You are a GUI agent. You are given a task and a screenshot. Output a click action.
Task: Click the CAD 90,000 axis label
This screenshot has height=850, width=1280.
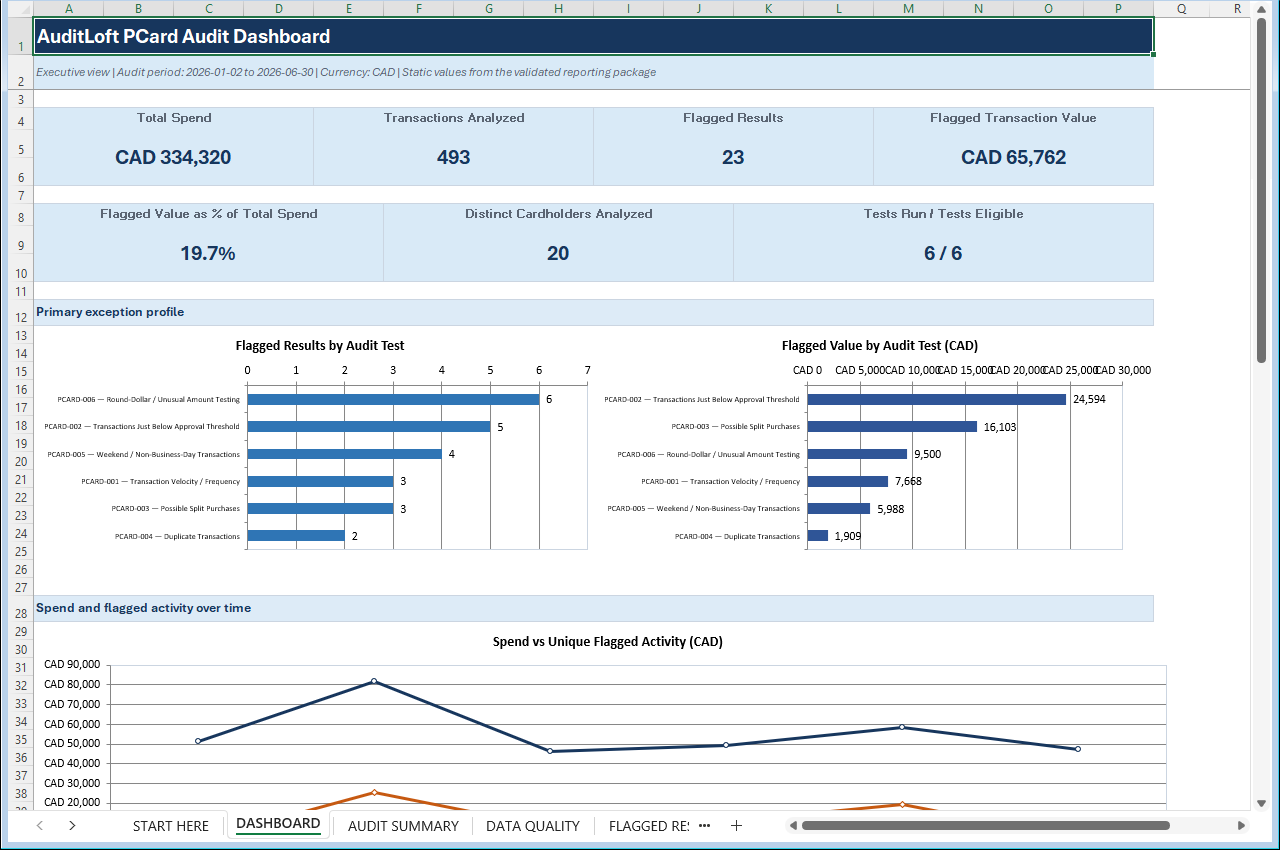[72, 664]
